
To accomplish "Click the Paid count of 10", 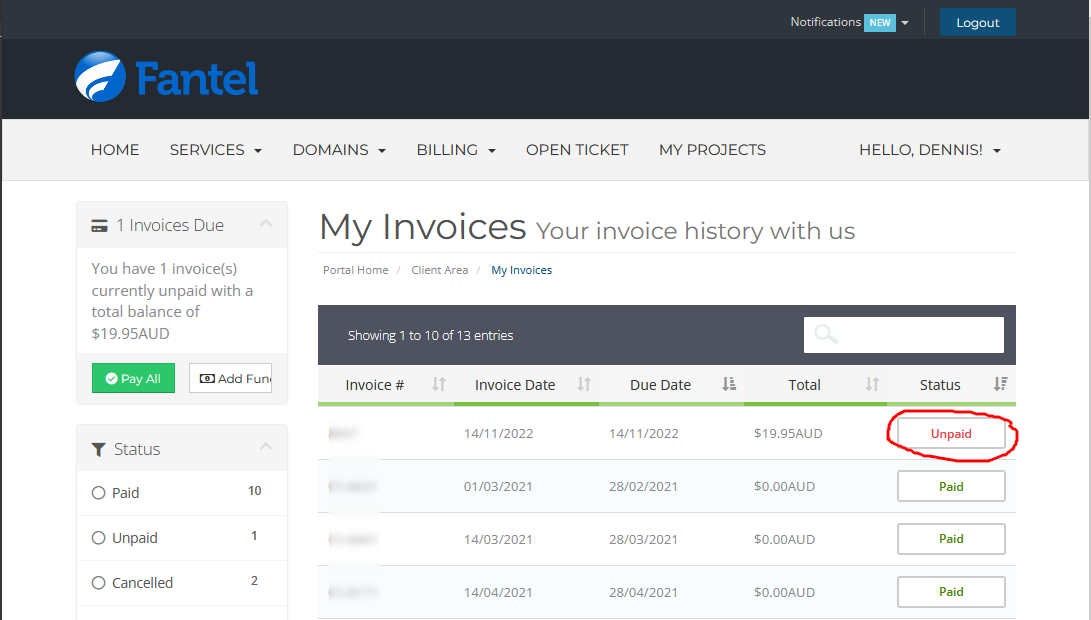I will pyautogui.click(x=255, y=491).
